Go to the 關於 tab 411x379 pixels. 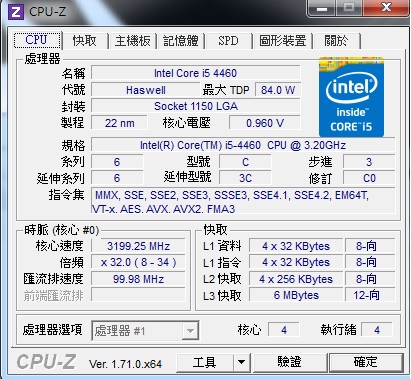tap(336, 41)
